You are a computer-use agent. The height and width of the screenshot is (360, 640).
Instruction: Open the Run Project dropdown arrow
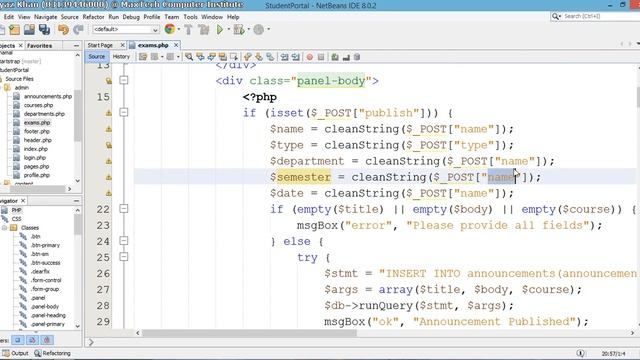point(228,29)
